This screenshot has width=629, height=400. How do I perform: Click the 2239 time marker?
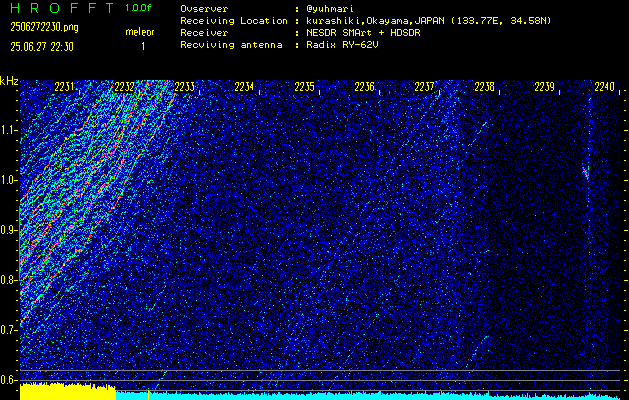545,87
